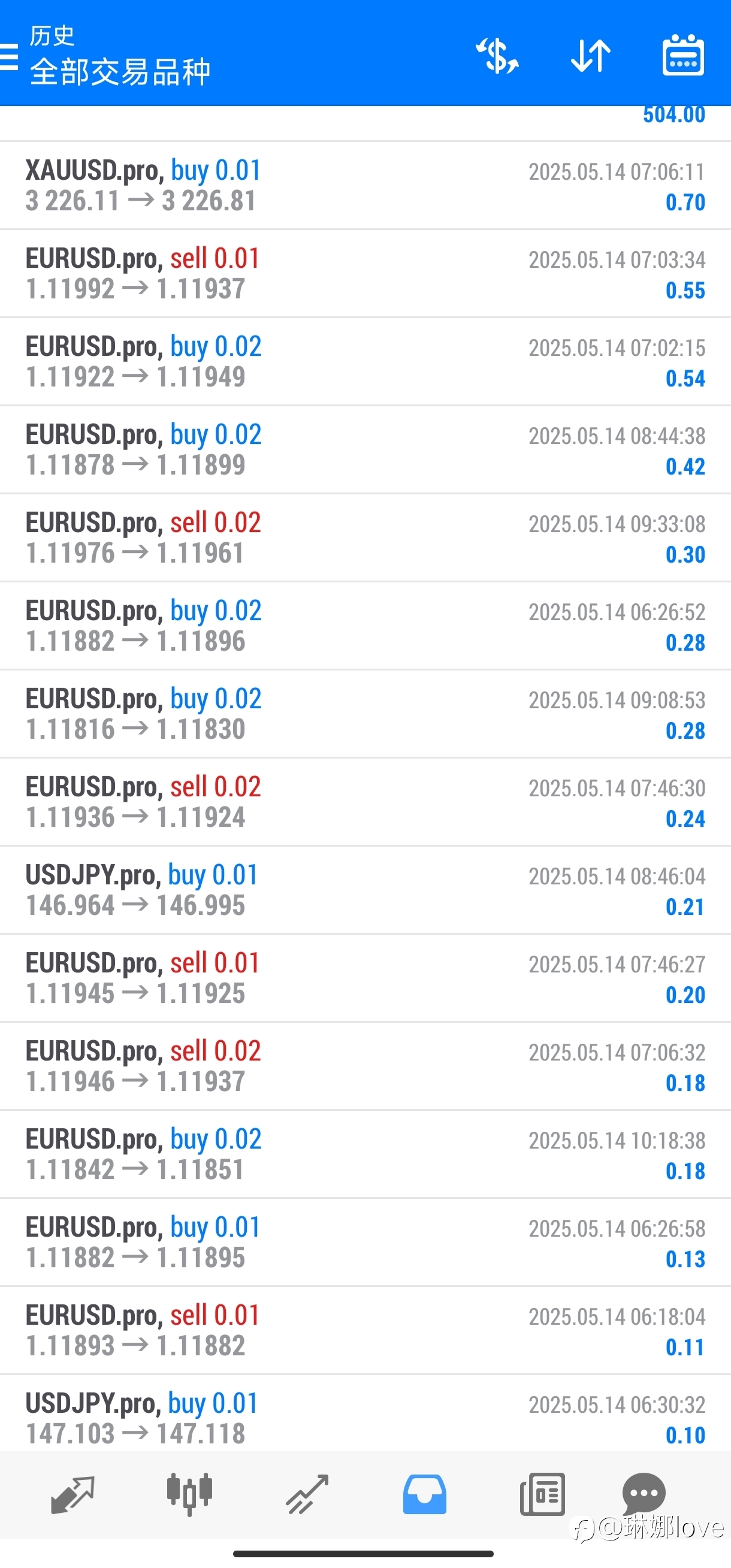Open the hamburger side menu
Image resolution: width=731 pixels, height=1568 pixels.
[8, 56]
